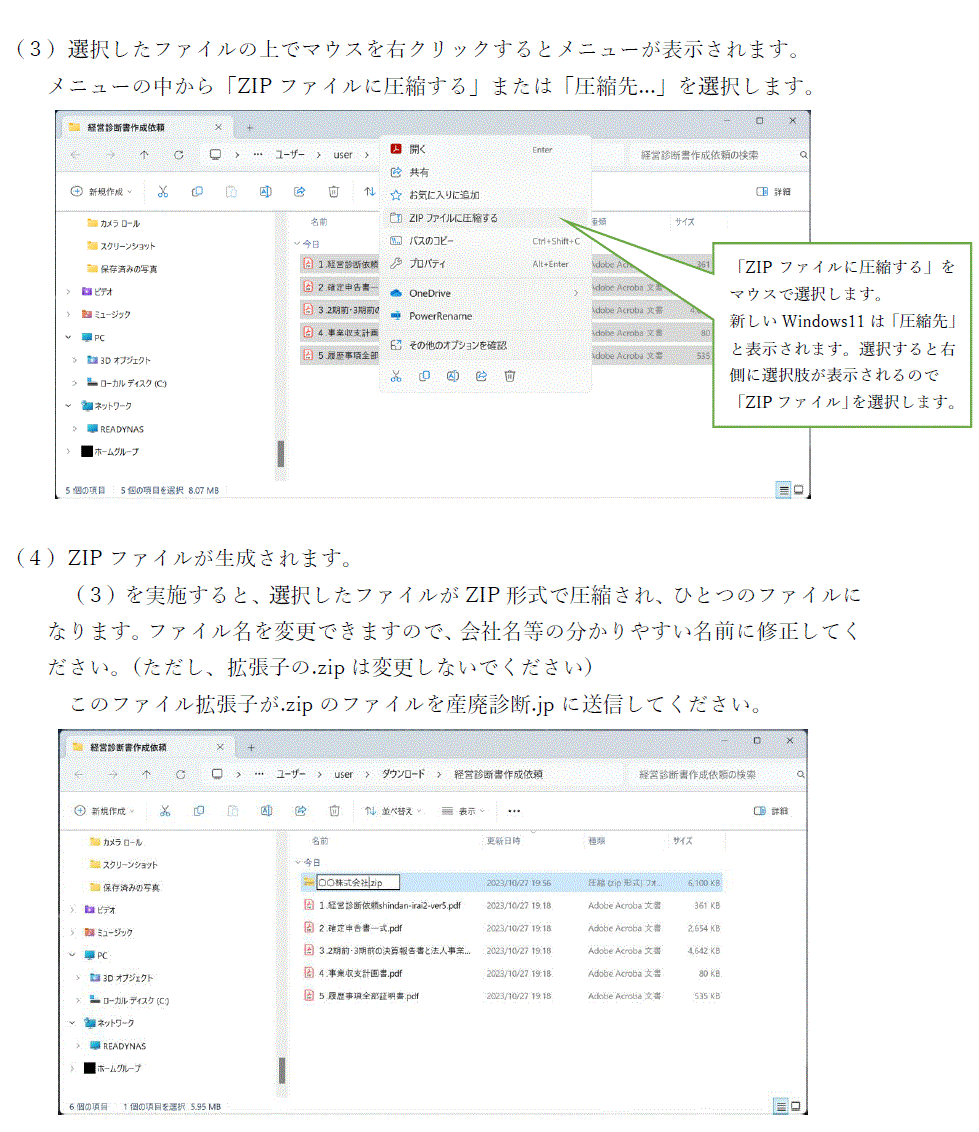Click the scissors cut icon in lower toolbar
Viewport: 979px width, 1132px height.
pyautogui.click(x=165, y=811)
